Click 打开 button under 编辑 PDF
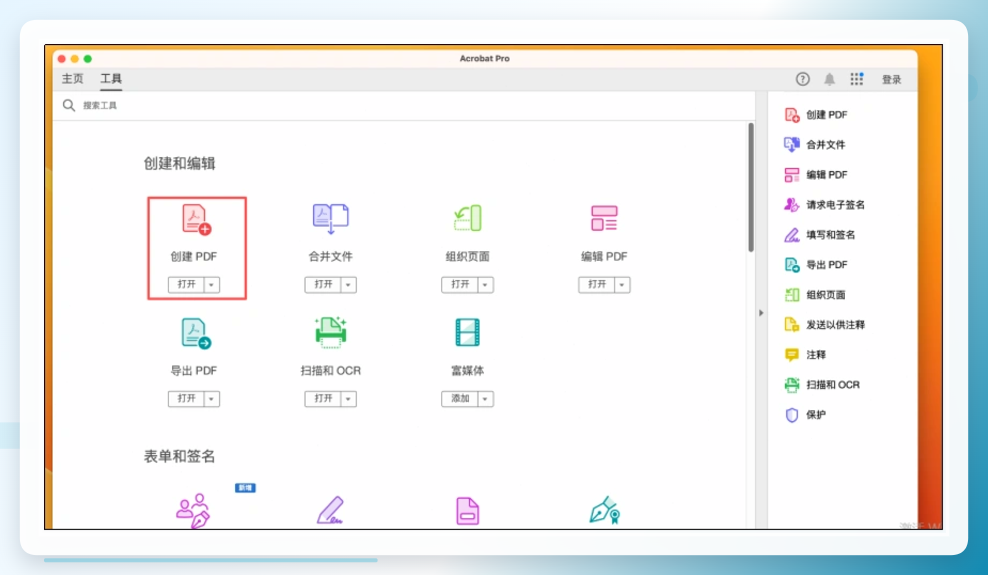Image resolution: width=988 pixels, height=575 pixels. tap(596, 285)
